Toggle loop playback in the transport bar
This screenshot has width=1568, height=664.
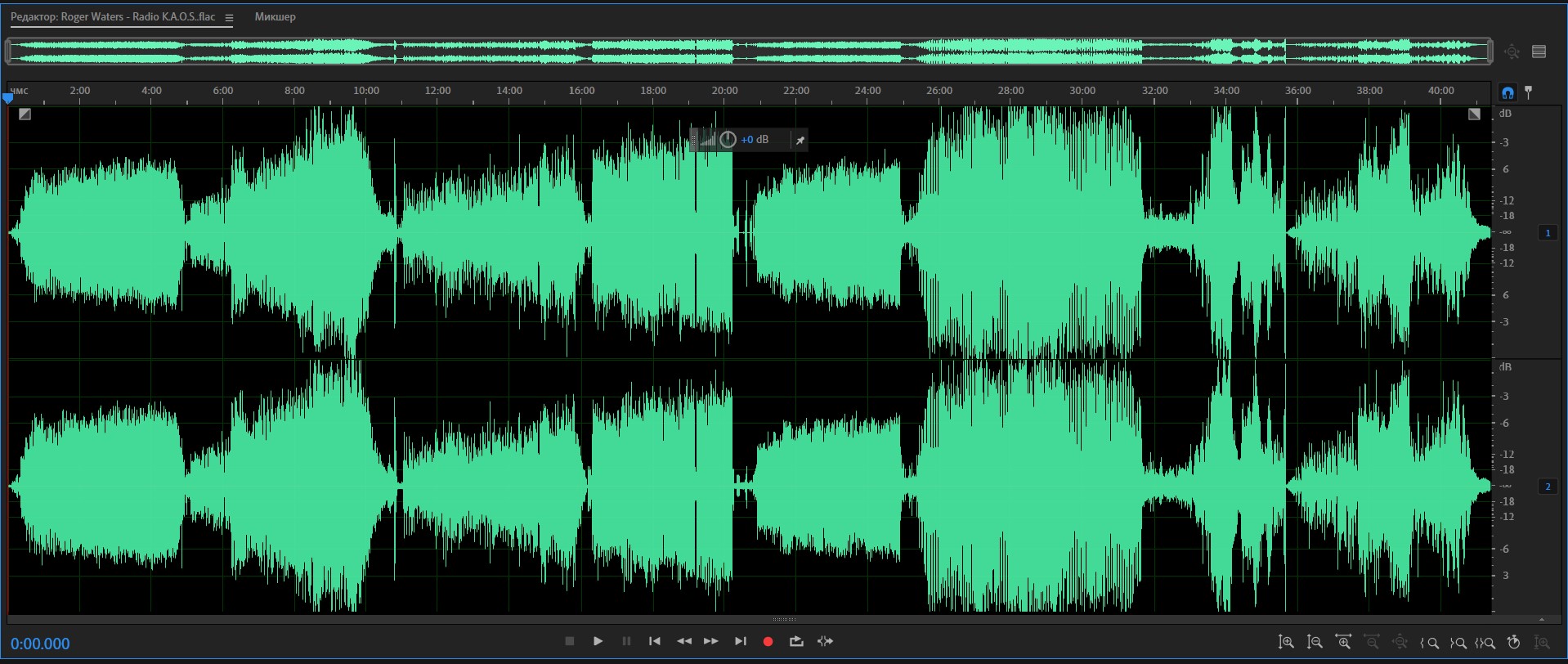pyautogui.click(x=796, y=642)
